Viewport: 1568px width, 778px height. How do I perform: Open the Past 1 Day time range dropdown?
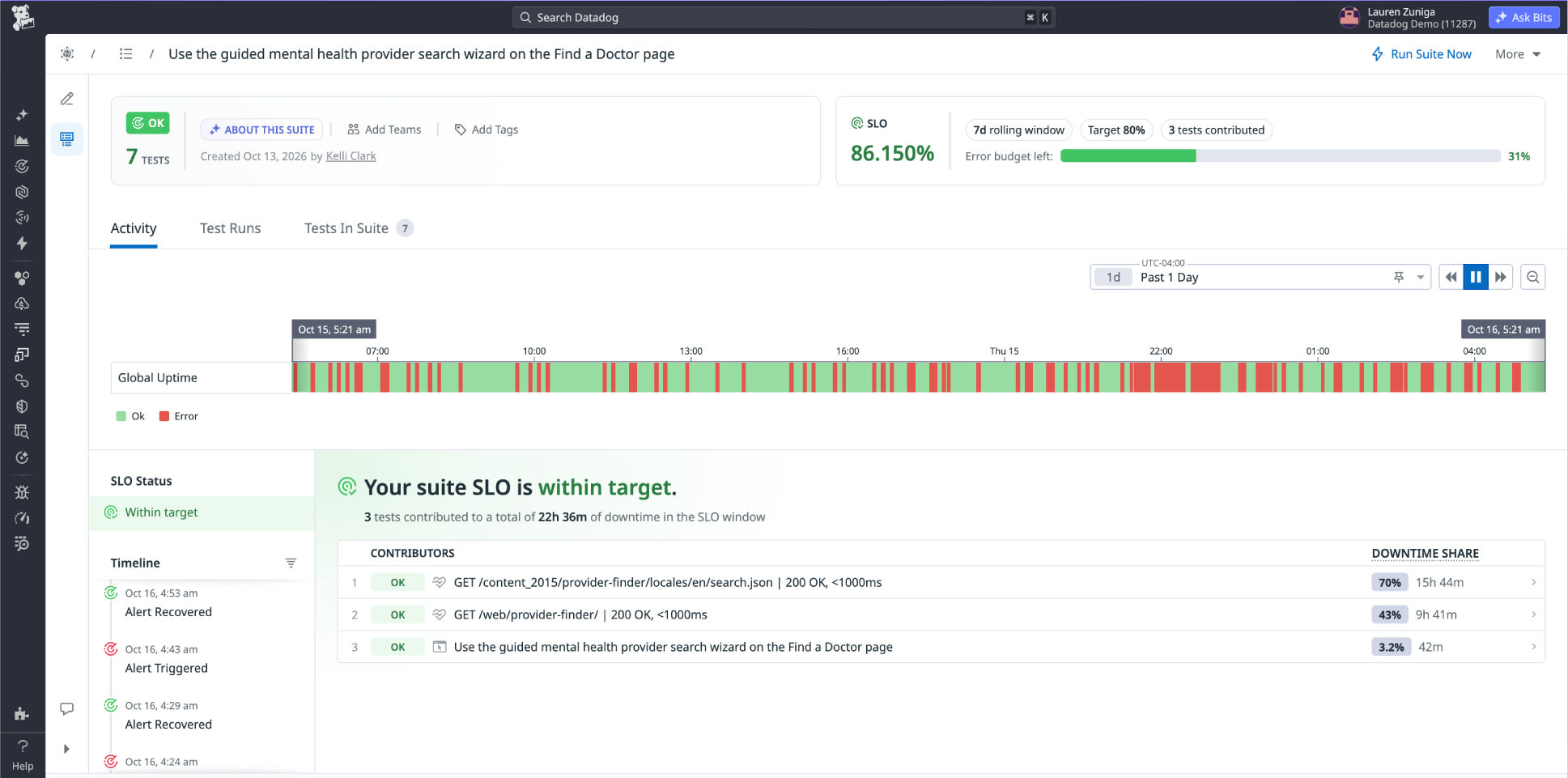[x=1260, y=277]
